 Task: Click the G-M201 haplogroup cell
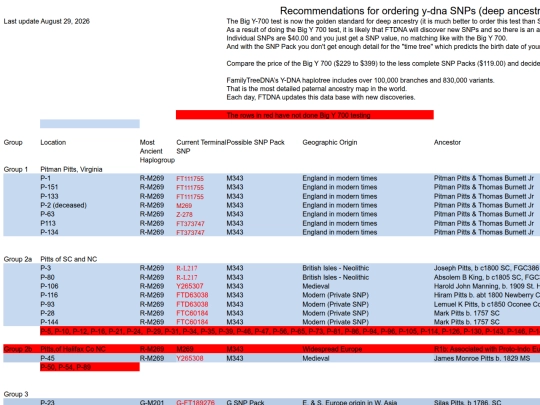tap(152, 402)
